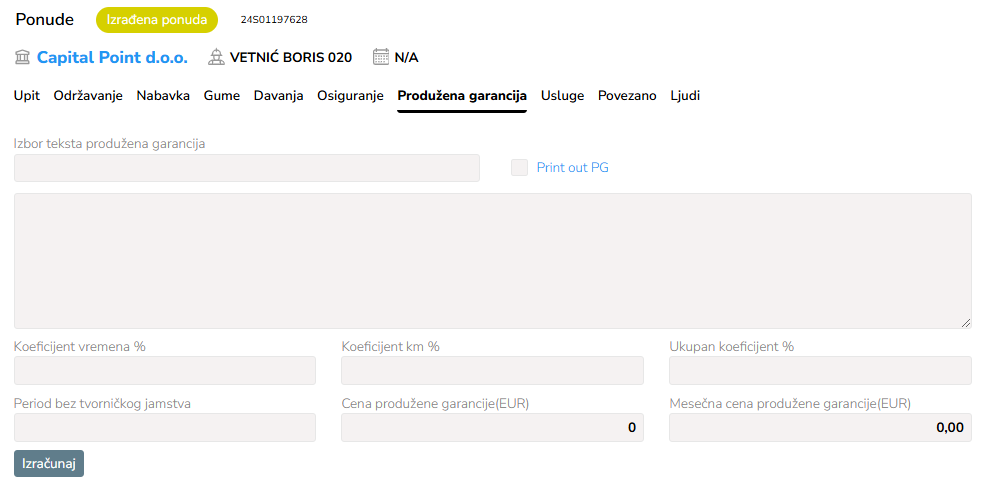The height and width of the screenshot is (482, 989).
Task: Click the Izrađena ponuda status badge
Action: (157, 20)
